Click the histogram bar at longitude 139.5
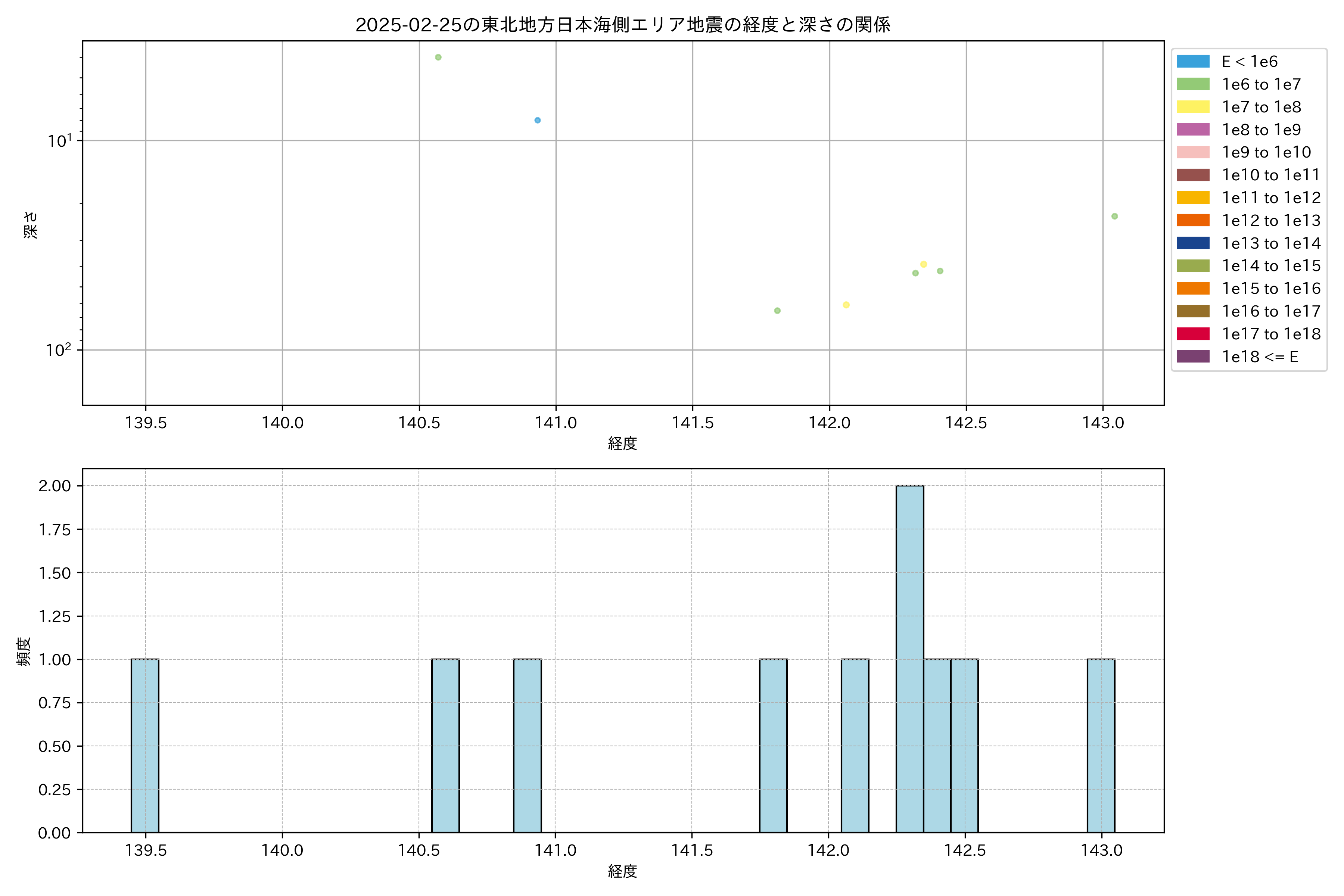1344x896 pixels. [x=145, y=746]
